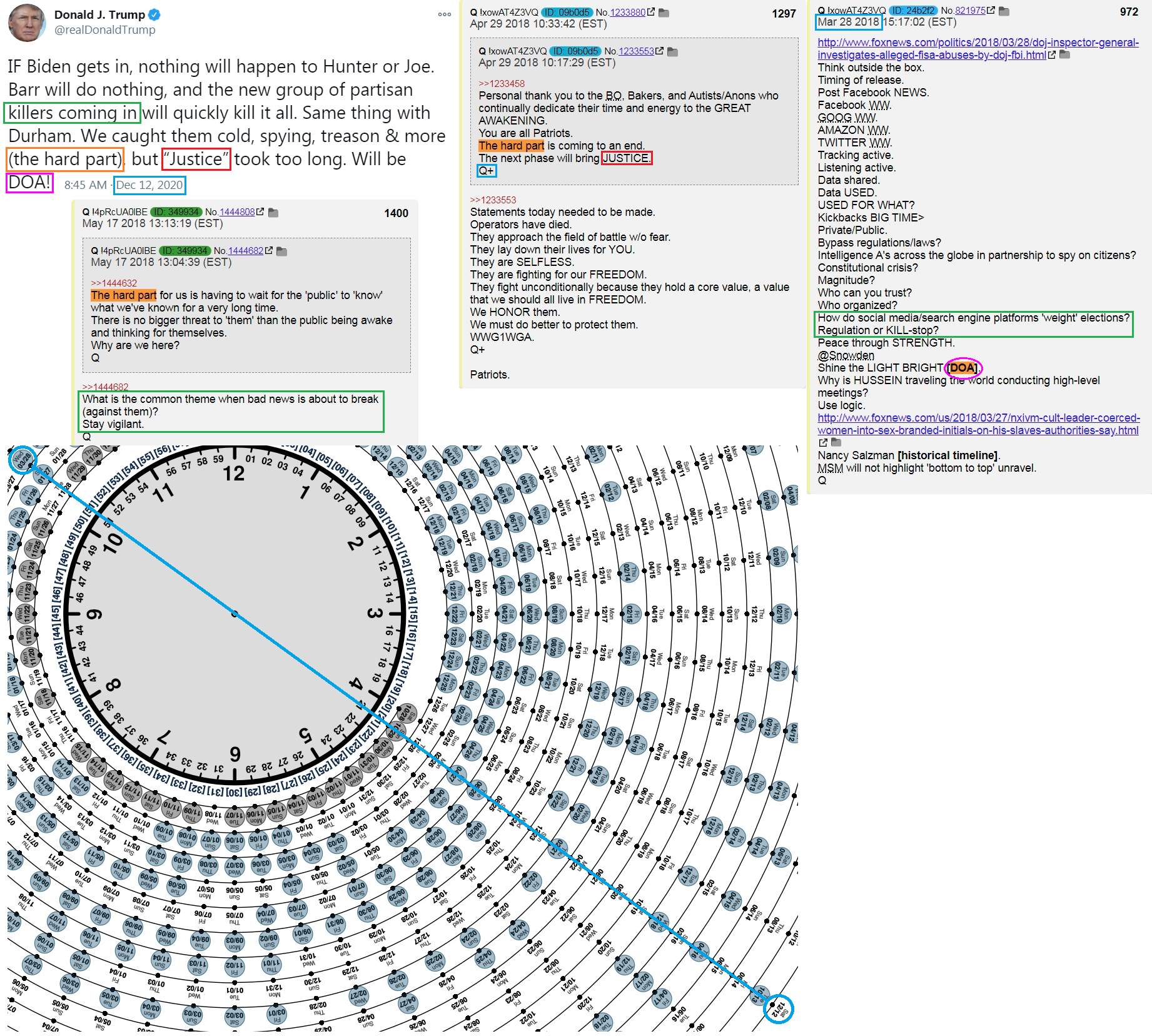Click folder icon after the fisa-abuses URL
1152x1036 pixels.
point(1065,55)
